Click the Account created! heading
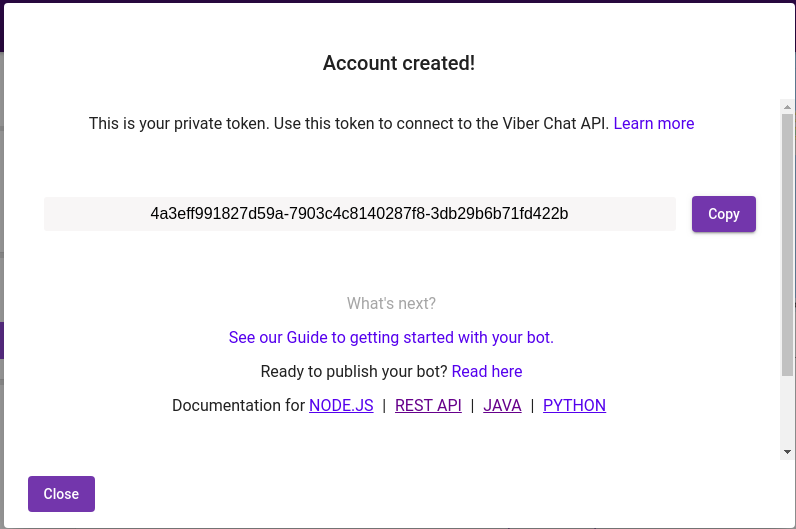 click(398, 64)
